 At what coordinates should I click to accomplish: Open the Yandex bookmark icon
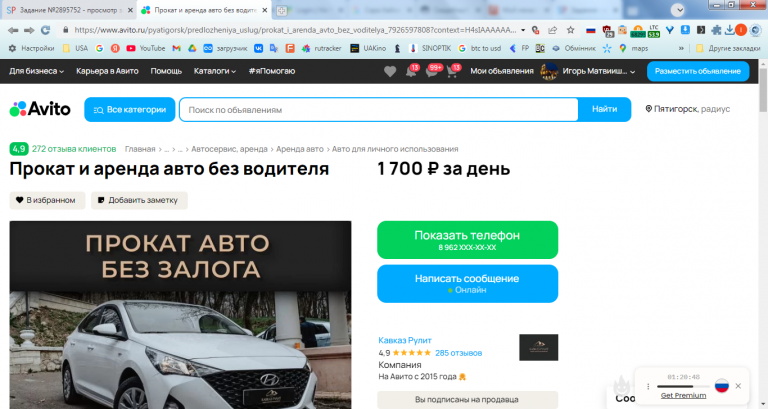pyautogui.click(x=115, y=48)
